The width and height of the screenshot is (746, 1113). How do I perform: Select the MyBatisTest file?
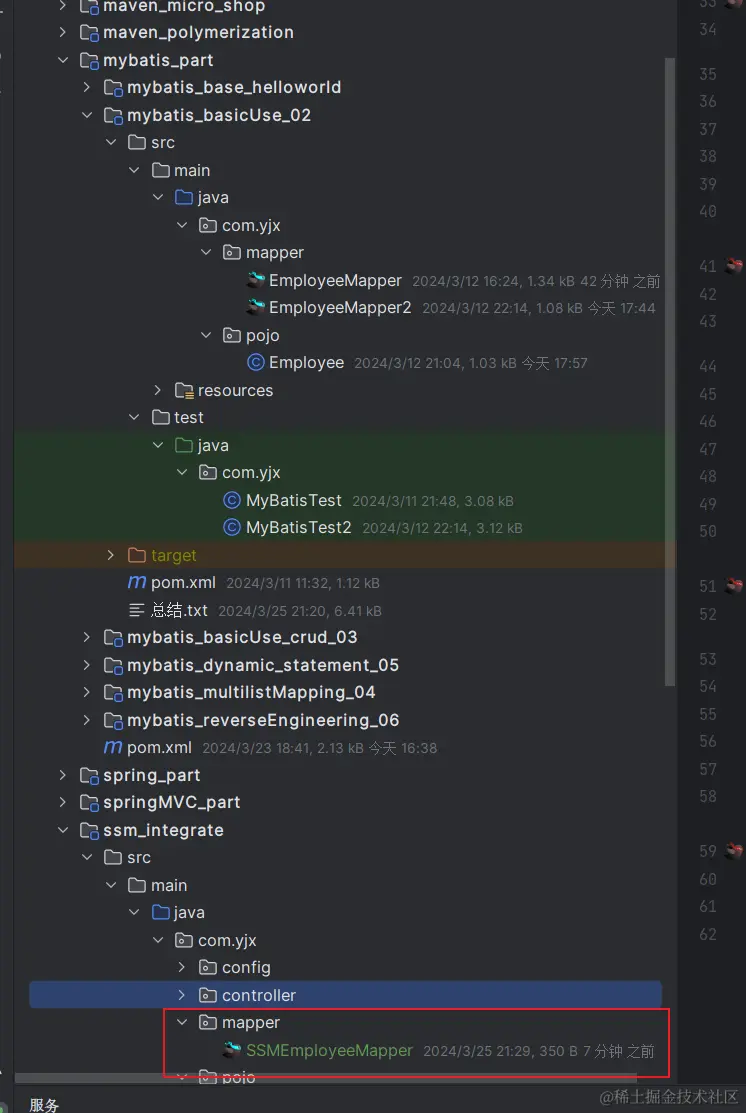coord(294,500)
